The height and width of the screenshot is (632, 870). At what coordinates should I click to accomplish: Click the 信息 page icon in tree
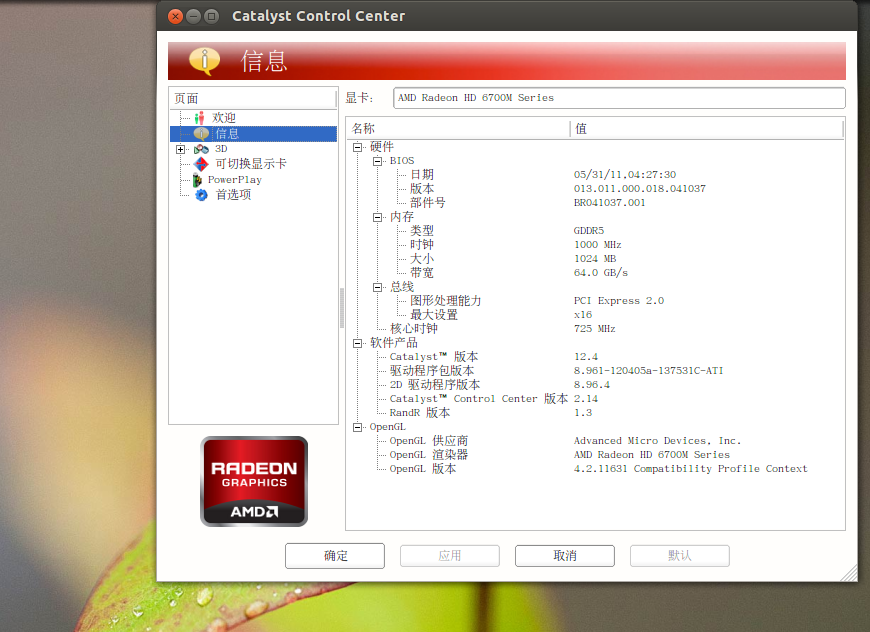click(201, 134)
